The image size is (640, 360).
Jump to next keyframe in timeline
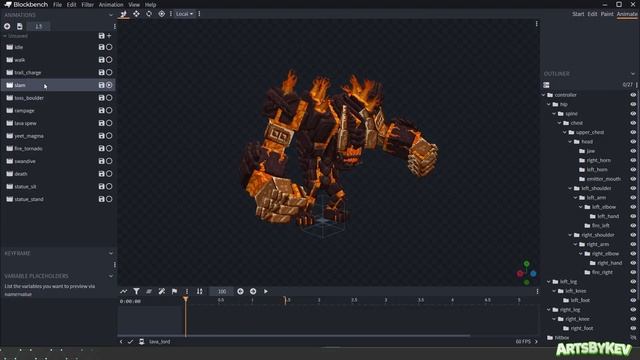[x=253, y=291]
